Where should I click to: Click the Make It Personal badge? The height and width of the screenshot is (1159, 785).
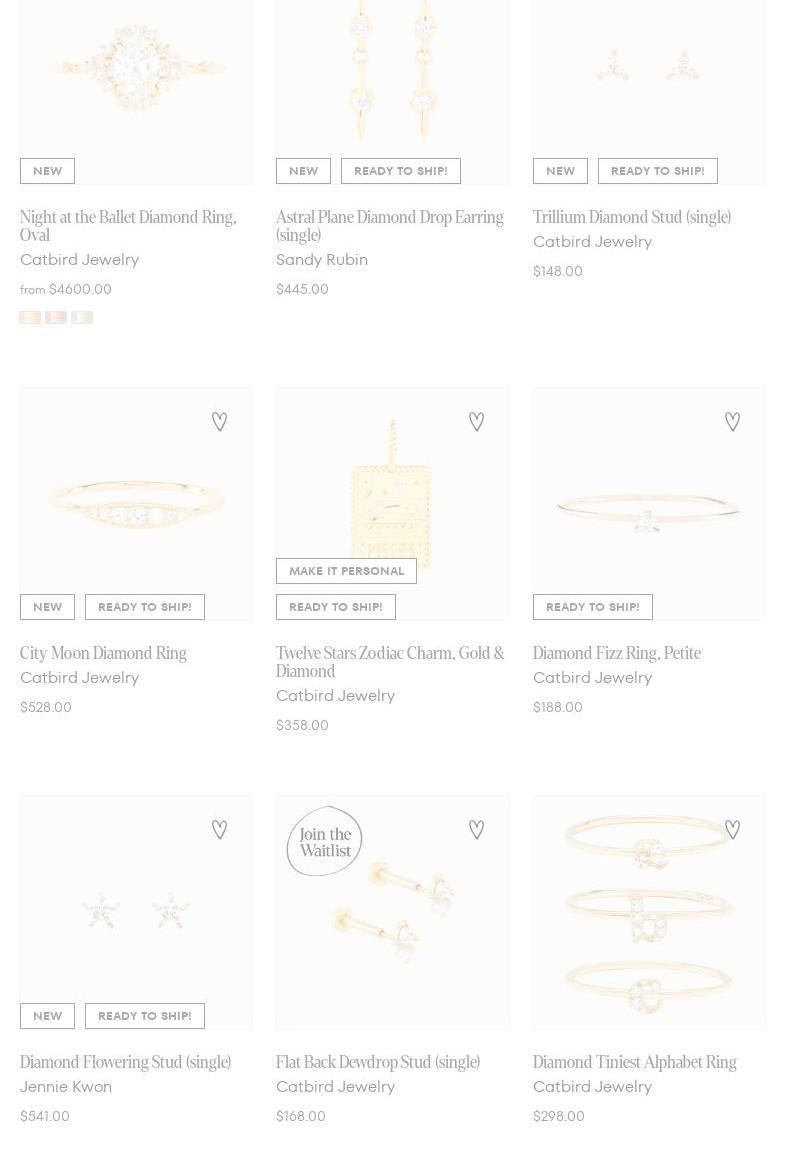[346, 571]
